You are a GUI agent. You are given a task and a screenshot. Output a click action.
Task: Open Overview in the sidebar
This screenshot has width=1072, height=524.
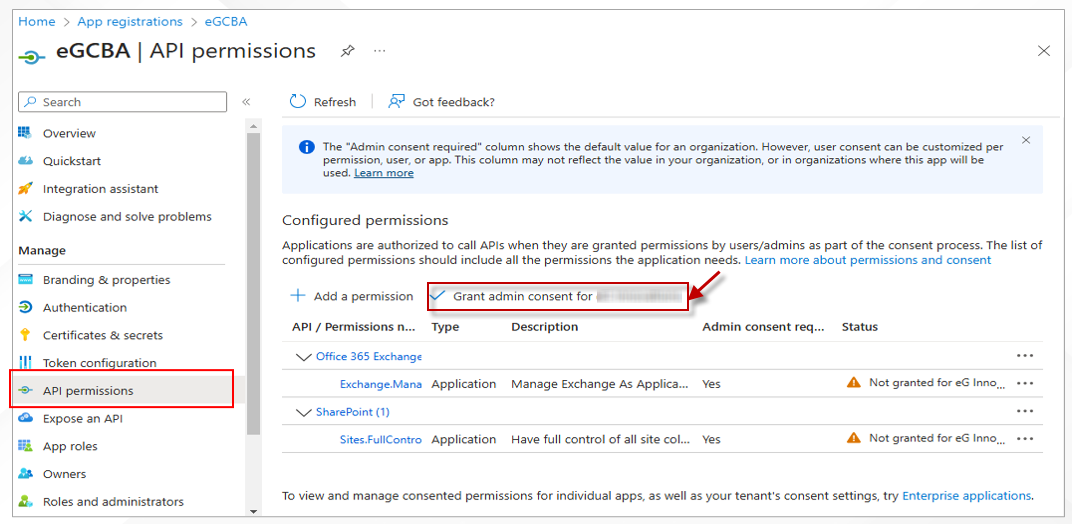69,133
